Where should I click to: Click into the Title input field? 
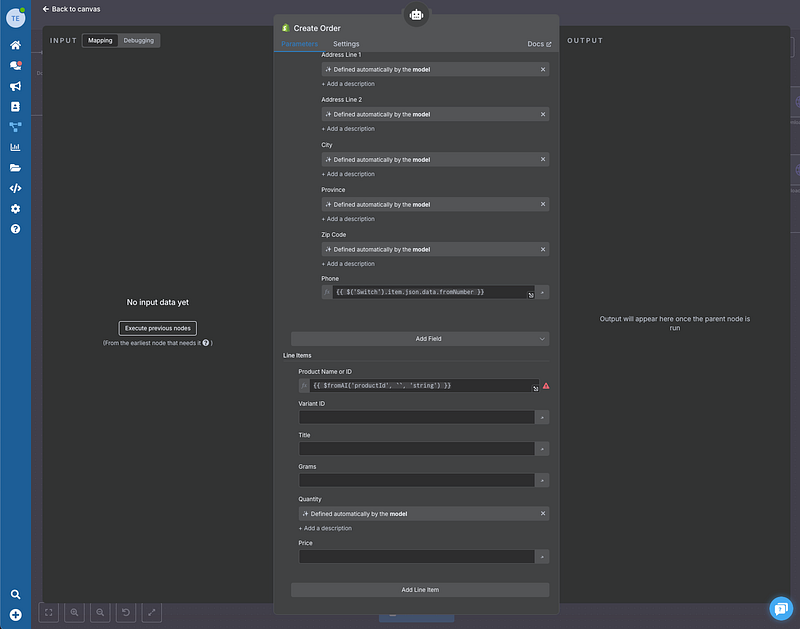point(417,449)
